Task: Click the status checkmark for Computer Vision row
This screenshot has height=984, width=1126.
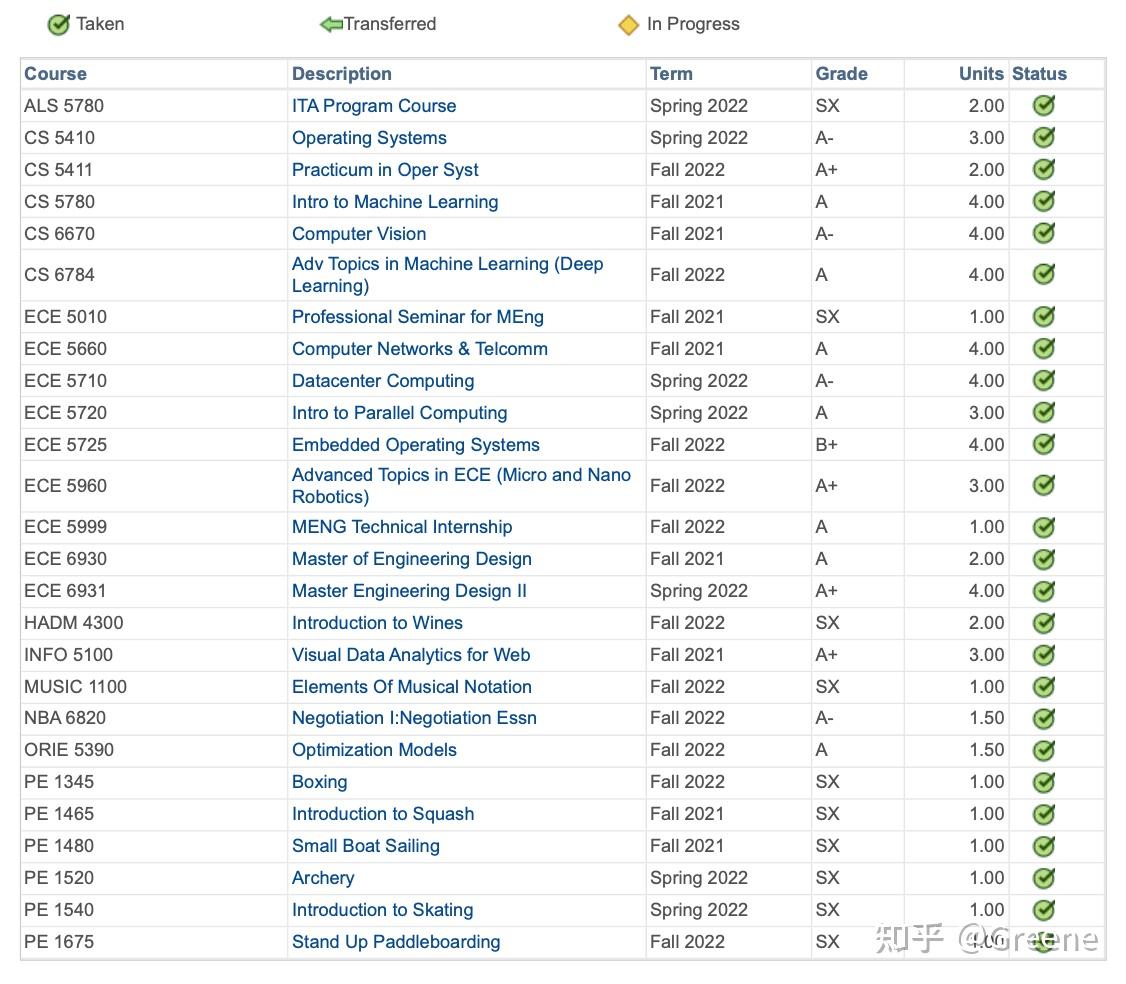Action: [1044, 234]
